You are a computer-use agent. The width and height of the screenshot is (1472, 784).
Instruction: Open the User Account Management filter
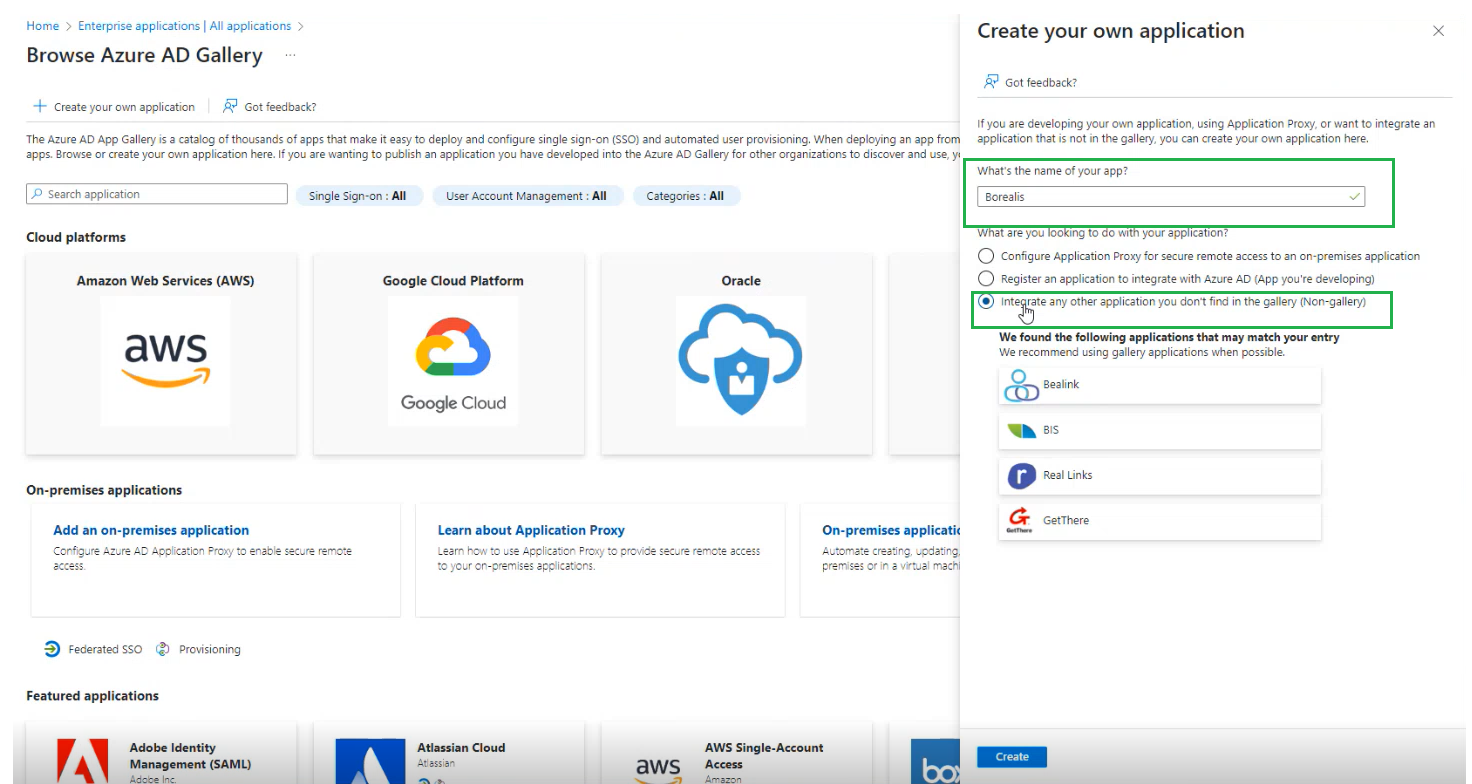tap(527, 196)
